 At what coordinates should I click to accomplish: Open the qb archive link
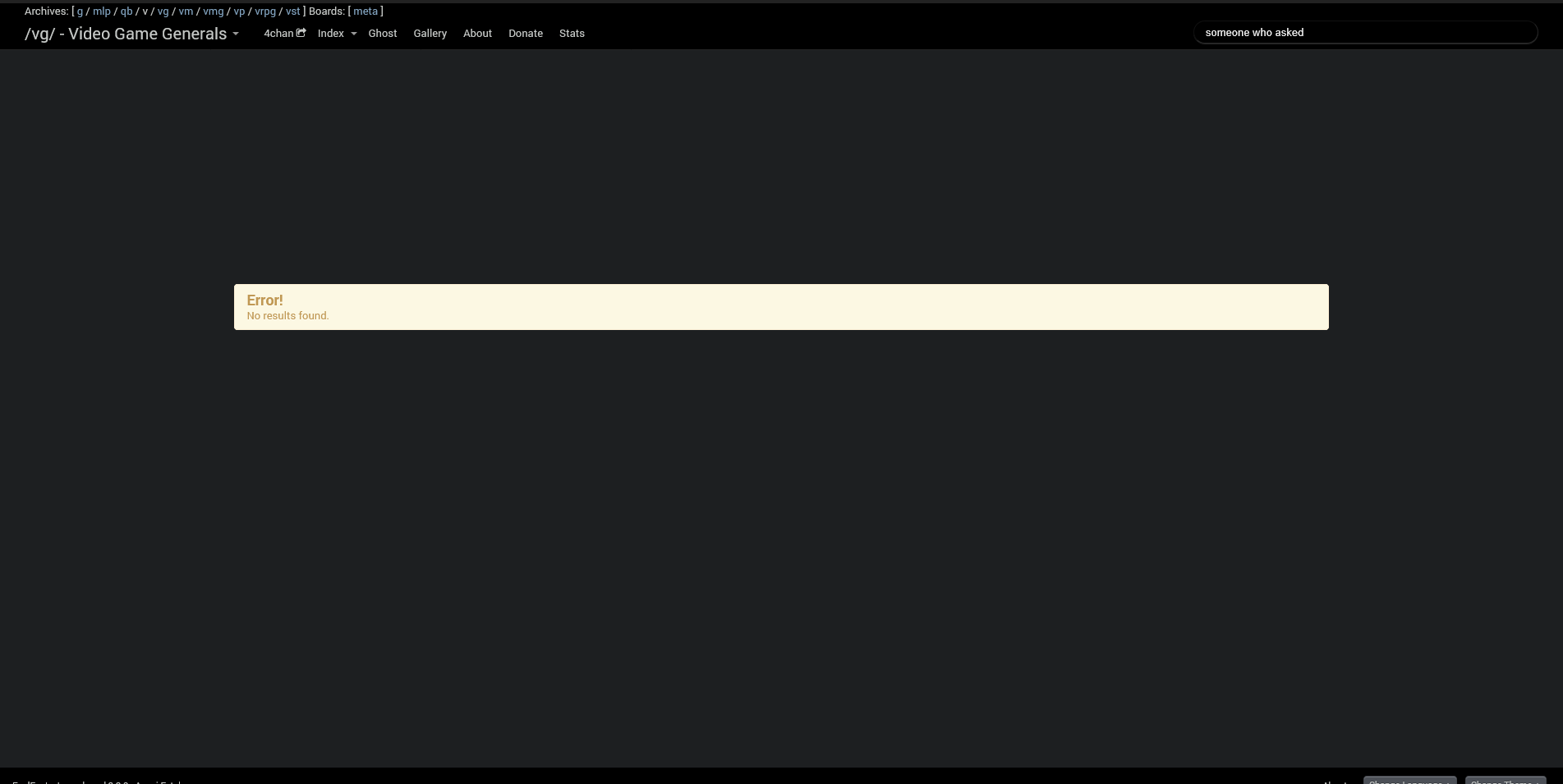(x=126, y=11)
